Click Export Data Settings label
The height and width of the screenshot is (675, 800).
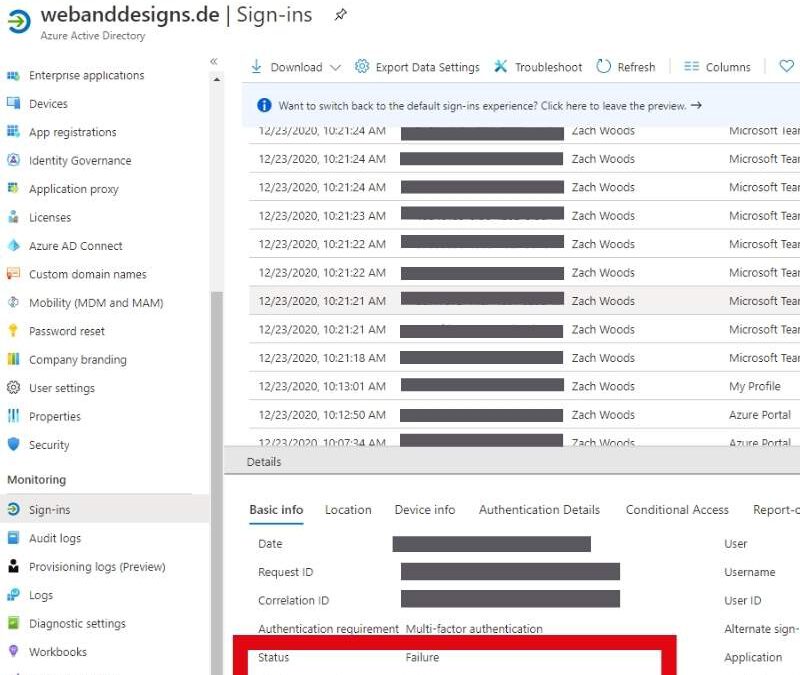[428, 67]
